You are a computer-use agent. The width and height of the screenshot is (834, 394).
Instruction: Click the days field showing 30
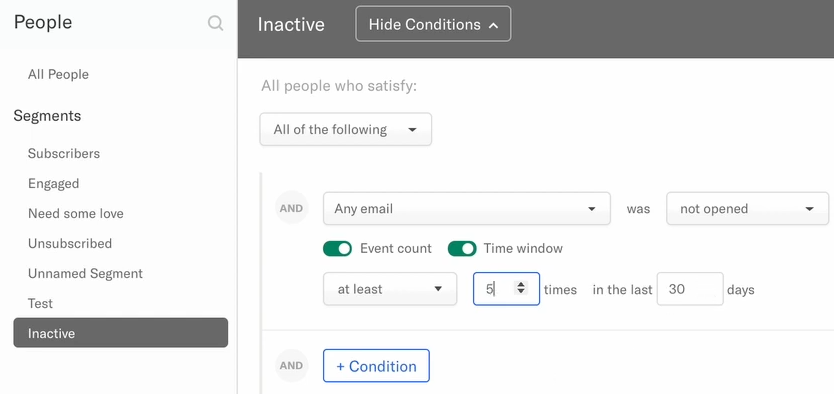(690, 289)
